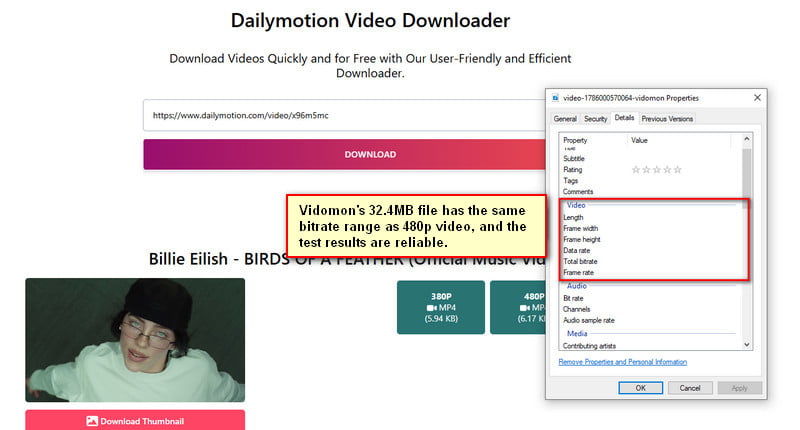
Task: Click the Audio section header
Action: [577, 286]
